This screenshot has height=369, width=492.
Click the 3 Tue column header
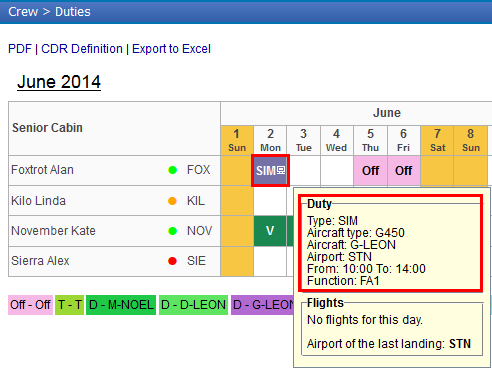[304, 140]
